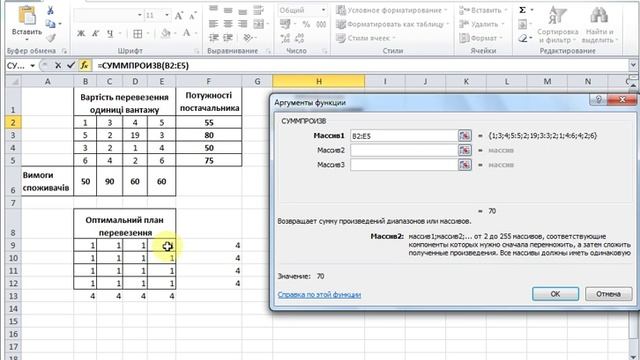The height and width of the screenshot is (360, 640).
Task: Open the font name dropdown
Action: [140, 15]
